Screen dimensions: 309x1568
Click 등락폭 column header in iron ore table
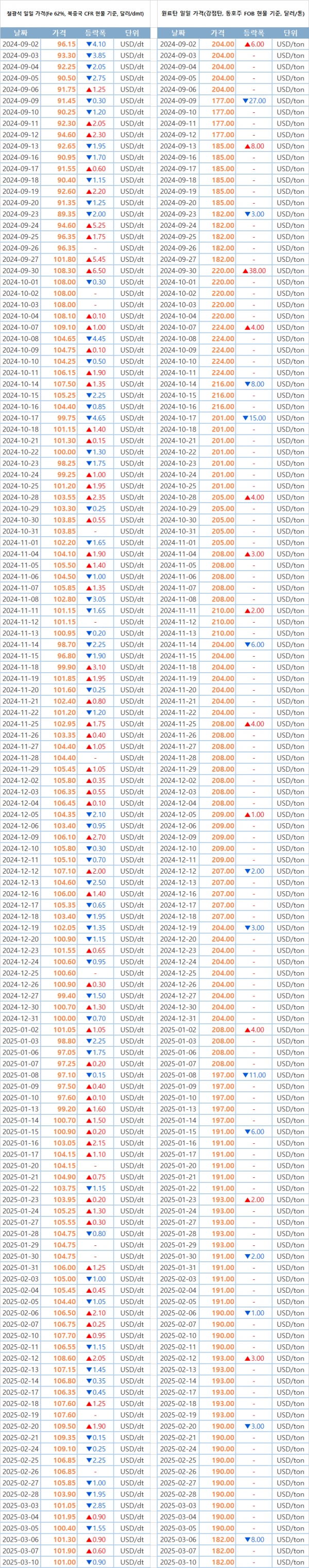[x=95, y=33]
